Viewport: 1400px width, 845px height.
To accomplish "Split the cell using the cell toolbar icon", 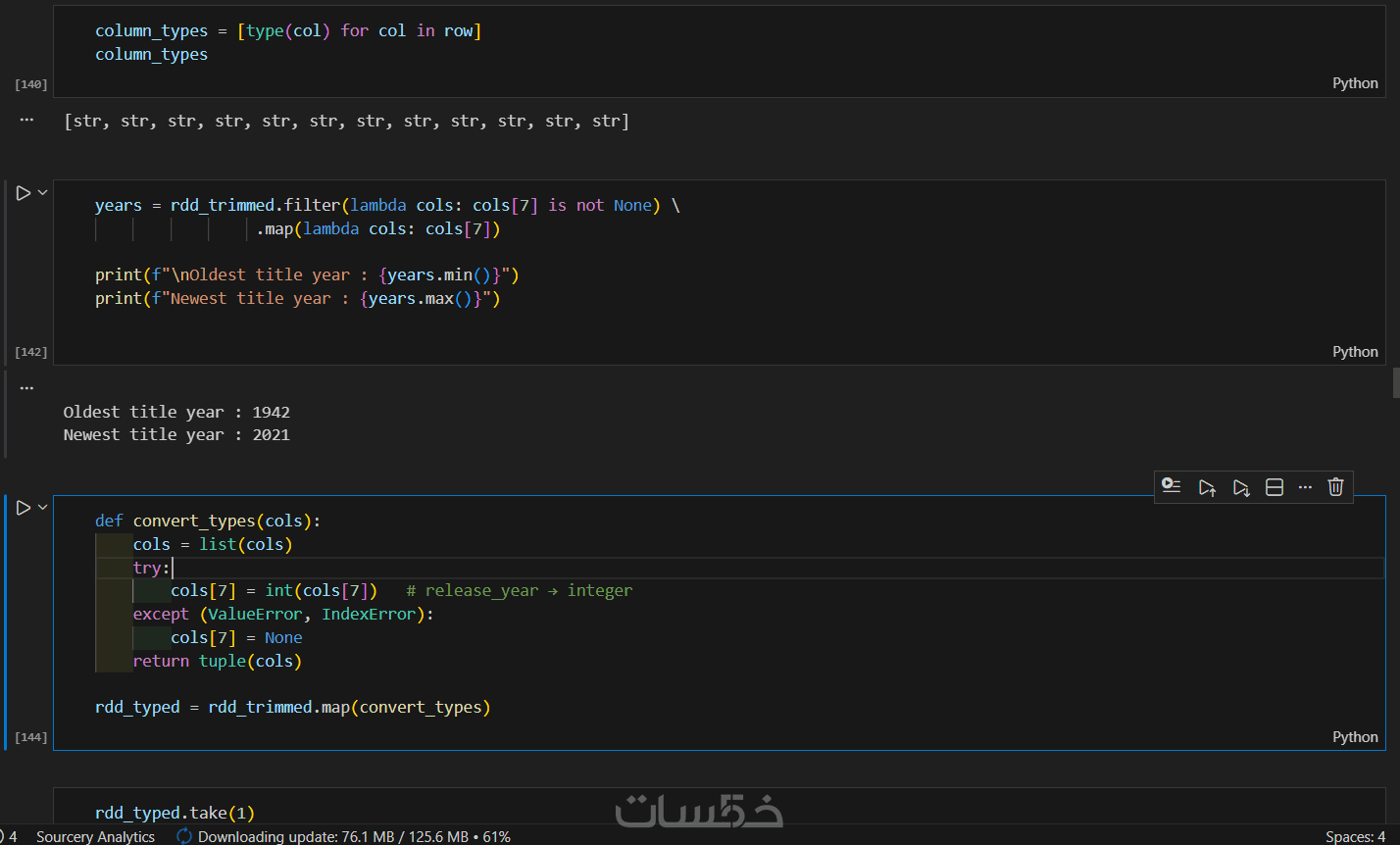I will click(1275, 487).
